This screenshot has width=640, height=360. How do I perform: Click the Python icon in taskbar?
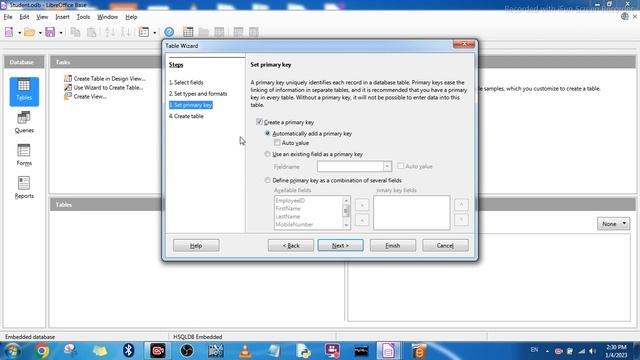point(303,351)
